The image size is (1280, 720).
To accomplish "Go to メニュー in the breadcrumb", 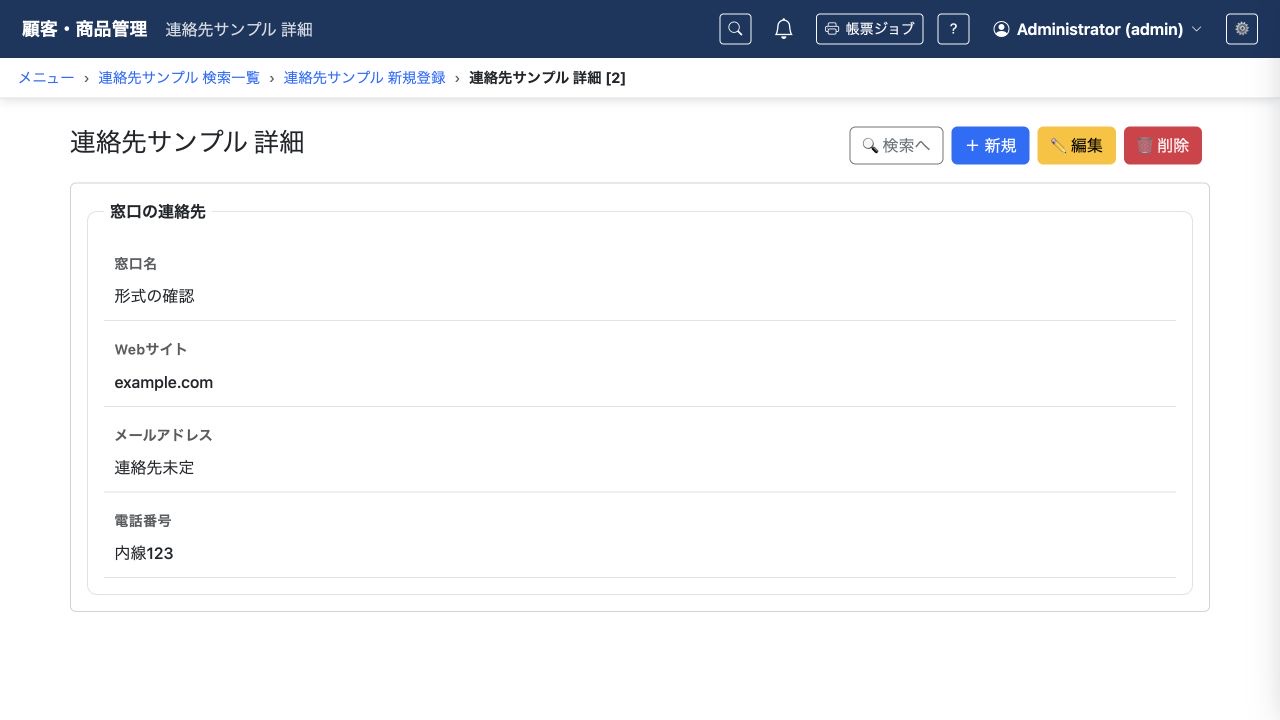I will 46,77.
